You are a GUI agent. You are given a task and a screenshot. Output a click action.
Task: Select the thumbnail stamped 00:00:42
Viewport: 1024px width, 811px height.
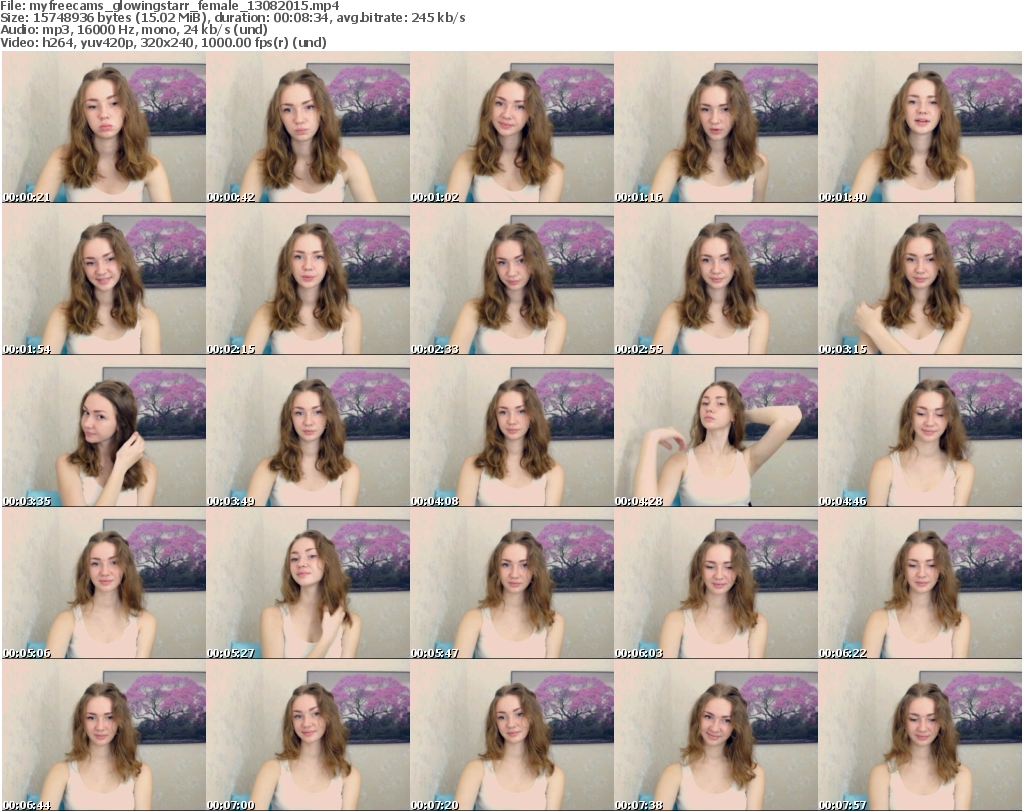click(x=308, y=127)
